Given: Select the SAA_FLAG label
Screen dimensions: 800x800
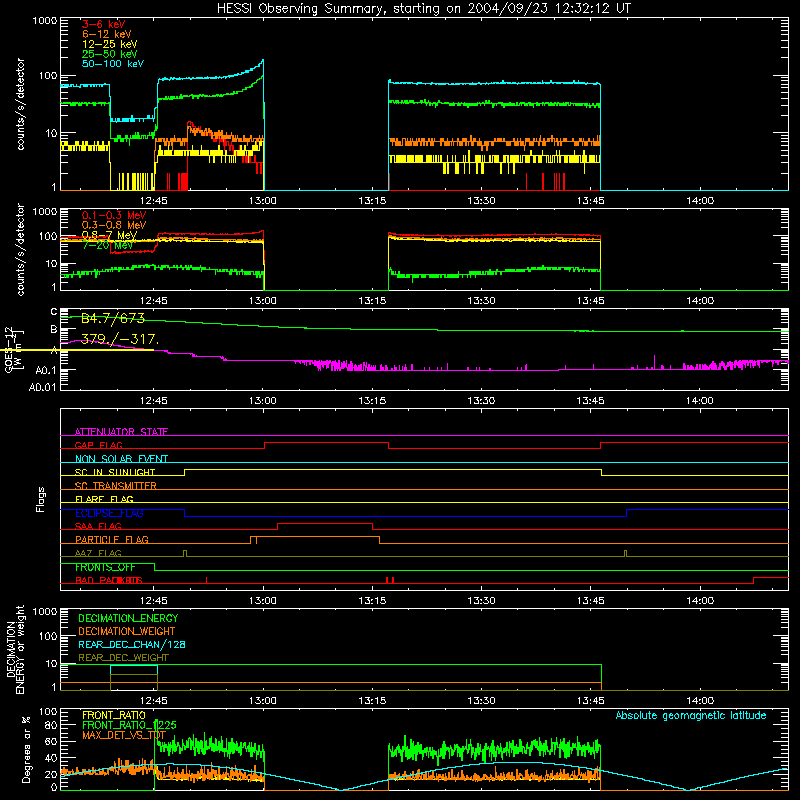Looking at the screenshot, I should 98,526.
